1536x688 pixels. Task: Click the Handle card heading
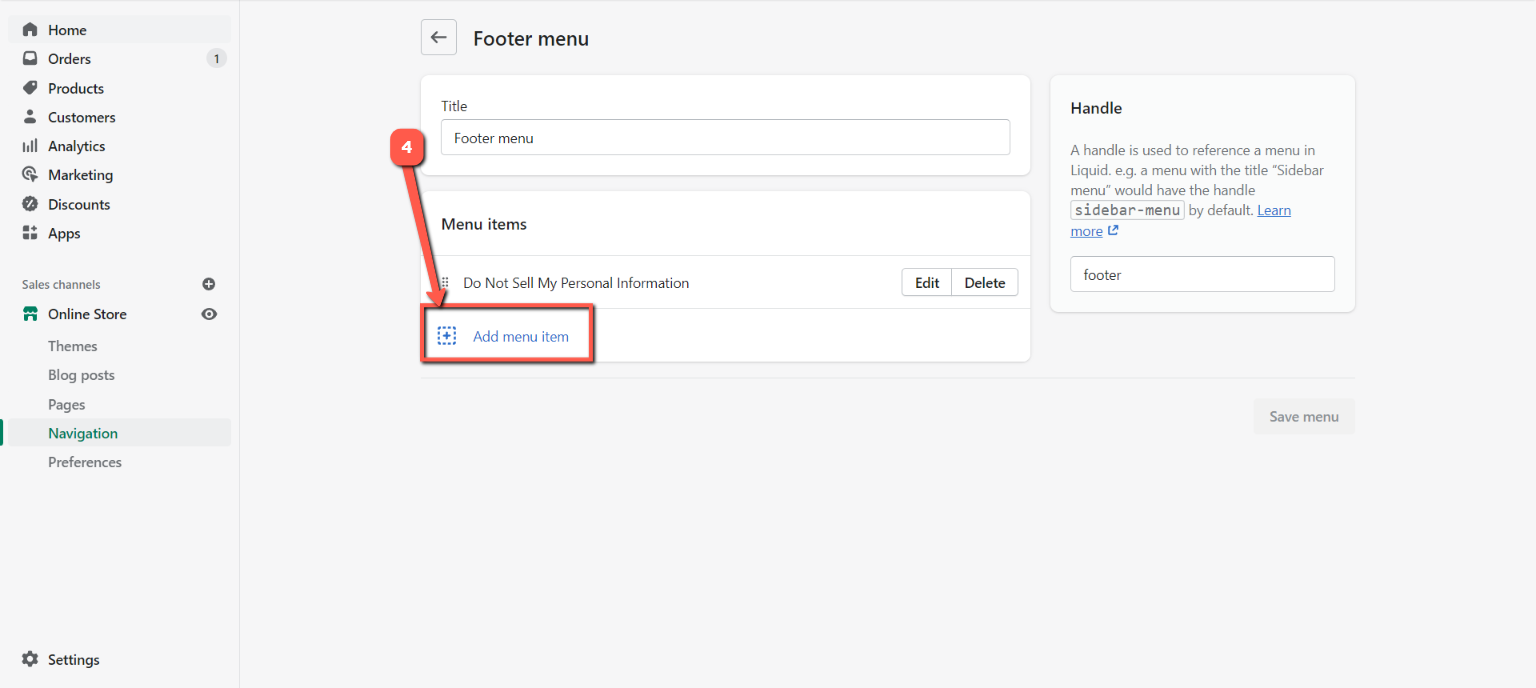1096,108
